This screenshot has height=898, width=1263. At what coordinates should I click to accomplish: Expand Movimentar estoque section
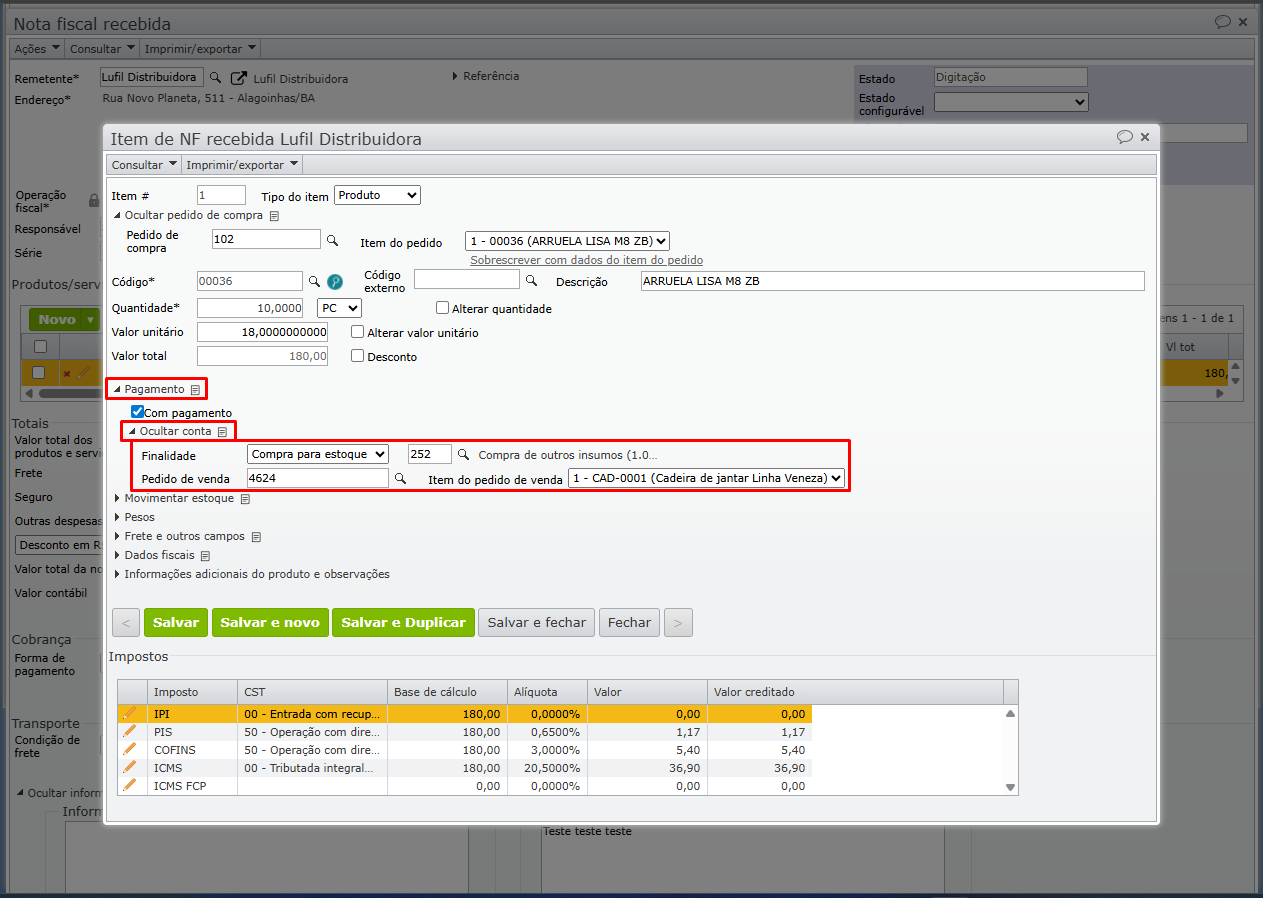click(x=179, y=498)
